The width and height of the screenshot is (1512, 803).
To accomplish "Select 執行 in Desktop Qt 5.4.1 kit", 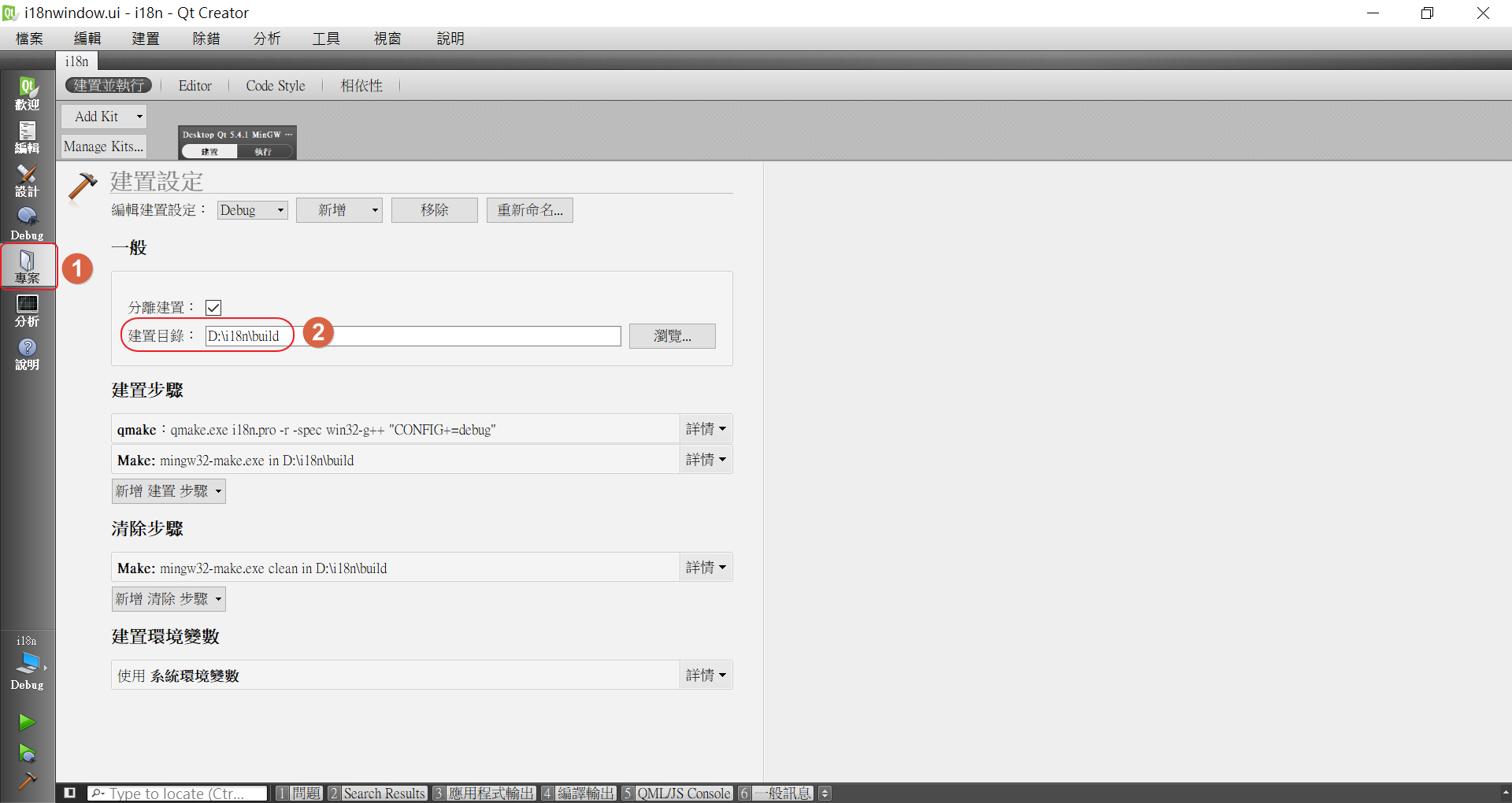I will click(x=264, y=151).
